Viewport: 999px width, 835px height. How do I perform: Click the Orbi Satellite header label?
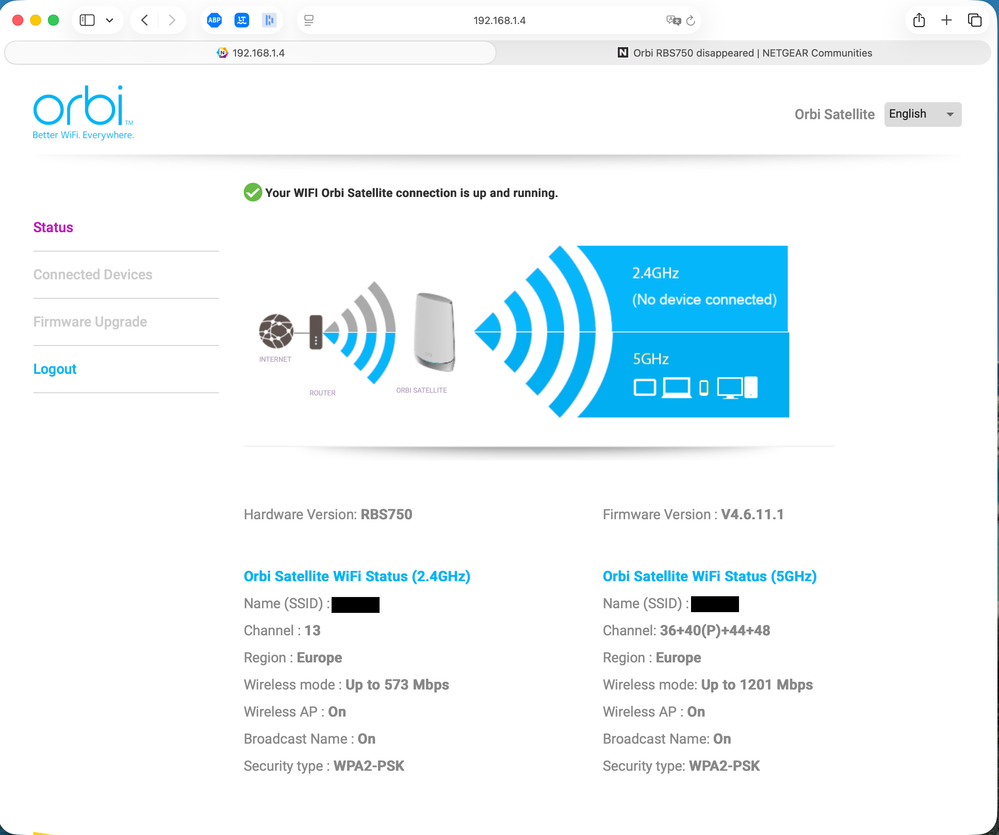pos(835,115)
